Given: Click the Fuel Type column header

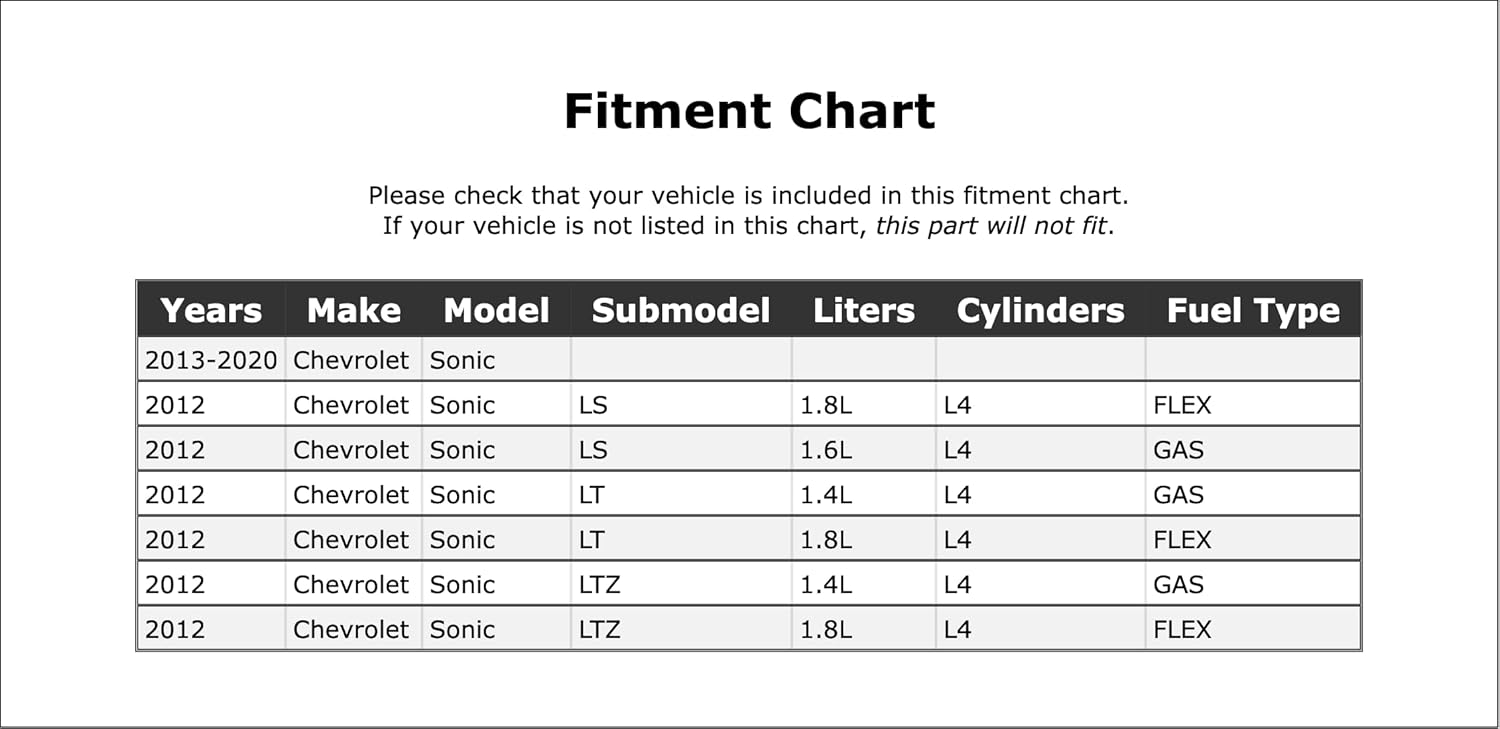Looking at the screenshot, I should click(x=1253, y=310).
